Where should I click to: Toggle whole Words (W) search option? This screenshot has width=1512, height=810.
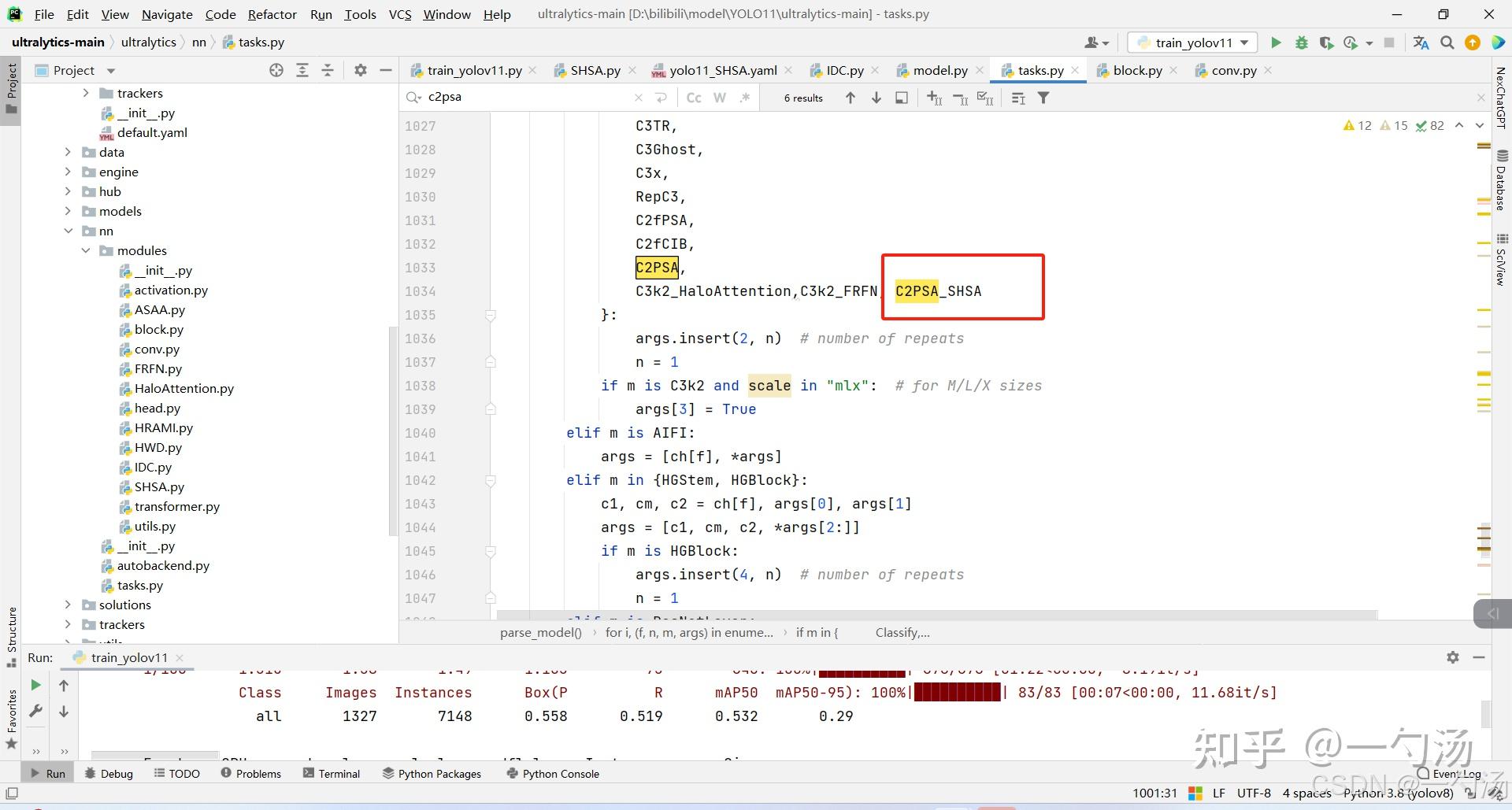[719, 98]
